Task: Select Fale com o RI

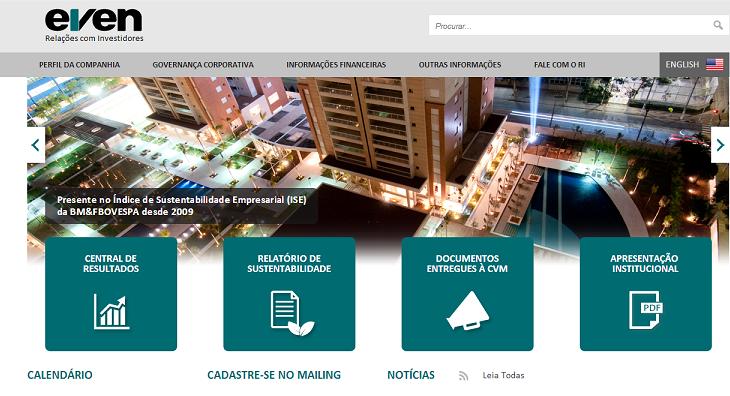Action: pyautogui.click(x=560, y=65)
